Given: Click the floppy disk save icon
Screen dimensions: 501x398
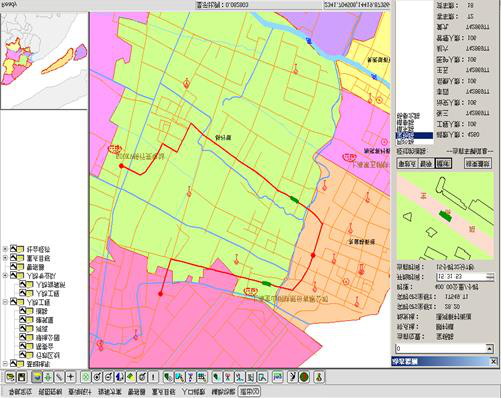Looking at the screenshot, I should (22, 377).
